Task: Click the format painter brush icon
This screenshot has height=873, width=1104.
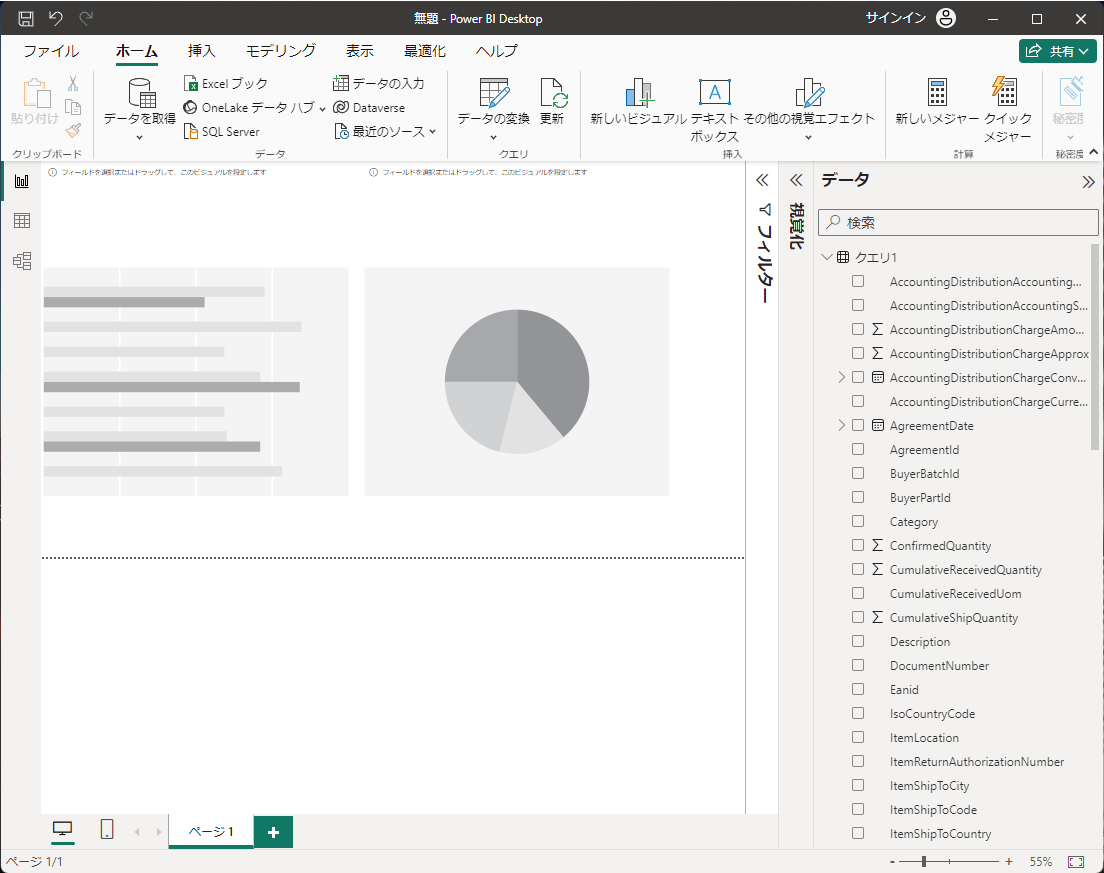Action: 73,131
